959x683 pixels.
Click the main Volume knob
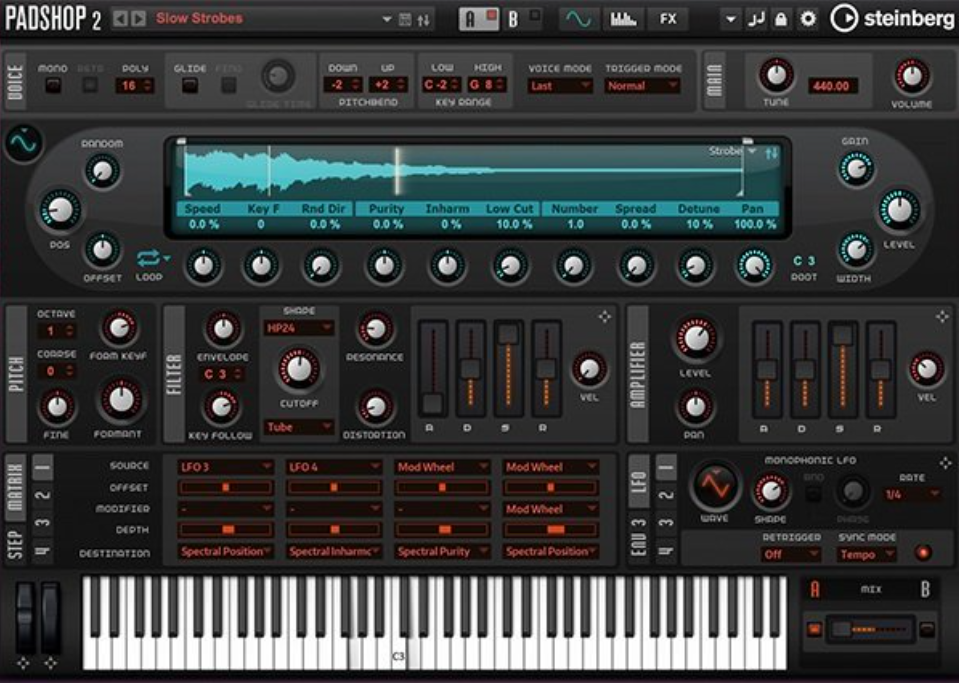coord(911,76)
